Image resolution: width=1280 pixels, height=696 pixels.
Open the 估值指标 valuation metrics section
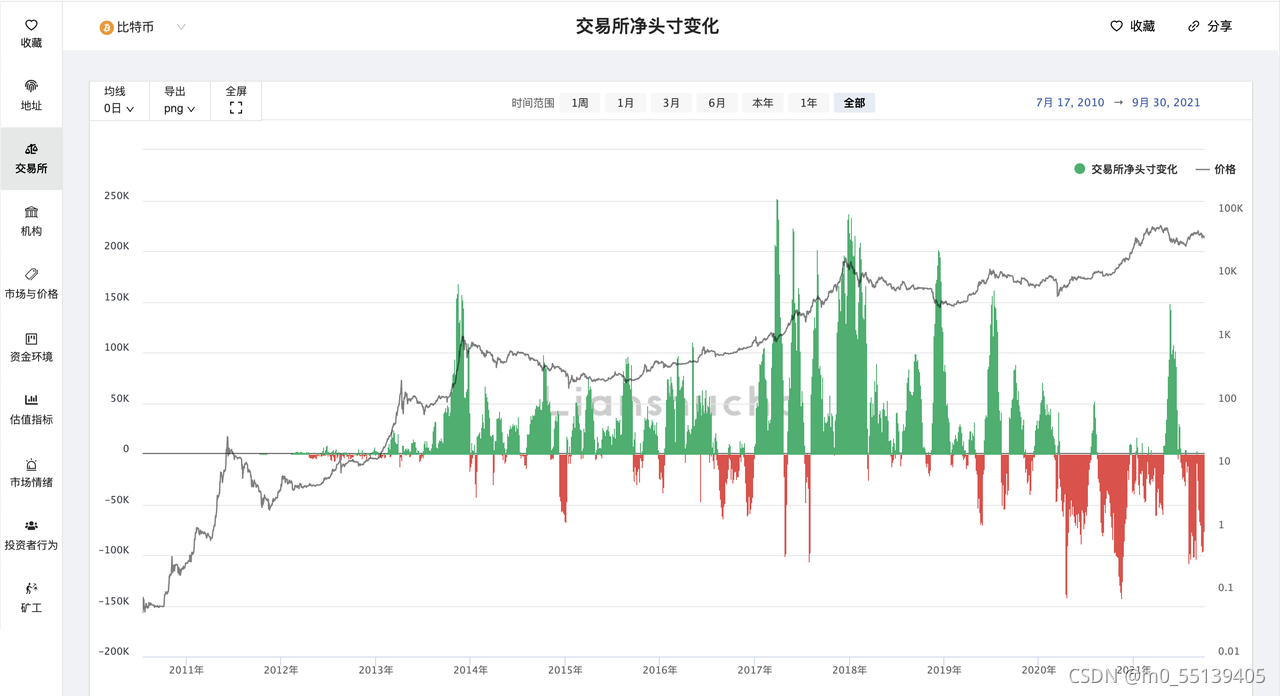coord(30,409)
